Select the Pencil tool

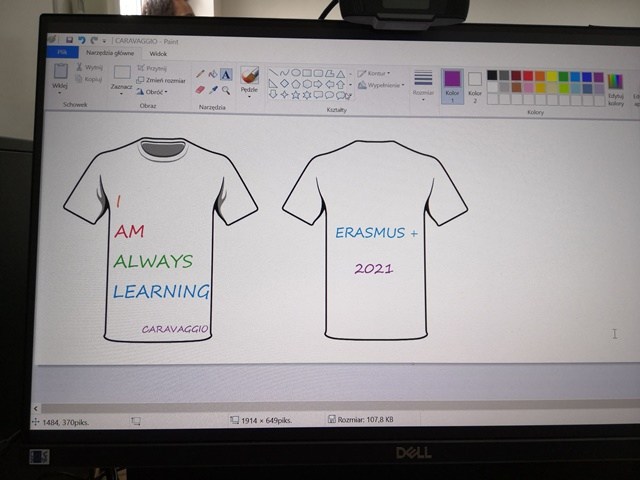[x=200, y=73]
